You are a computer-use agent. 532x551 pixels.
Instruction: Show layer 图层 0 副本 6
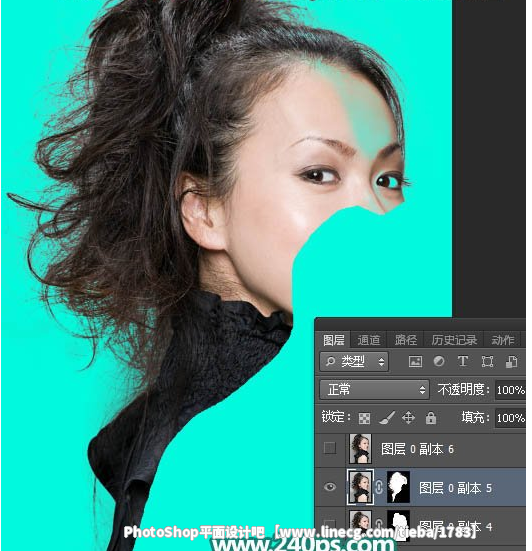330,448
